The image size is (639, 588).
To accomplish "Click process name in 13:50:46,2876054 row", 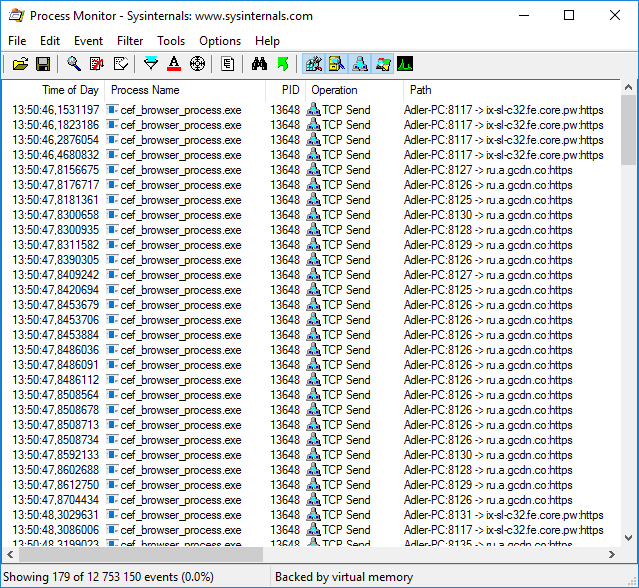I will click(181, 140).
